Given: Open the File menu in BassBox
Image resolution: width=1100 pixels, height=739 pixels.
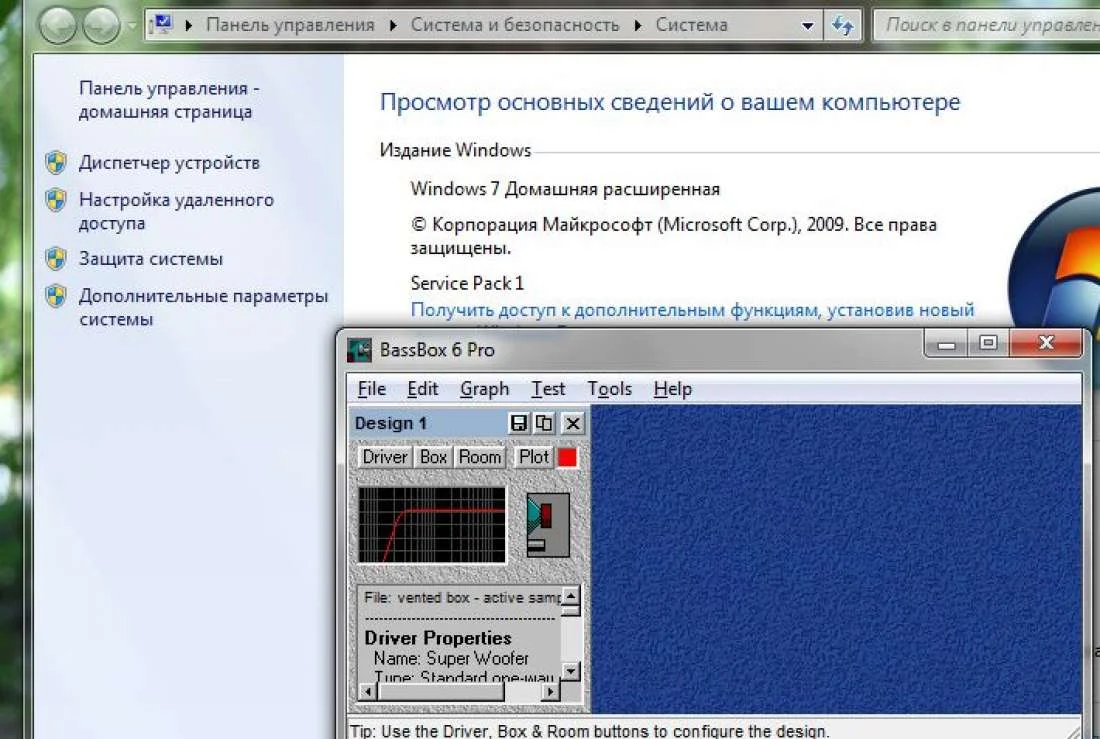Looking at the screenshot, I should [x=371, y=389].
